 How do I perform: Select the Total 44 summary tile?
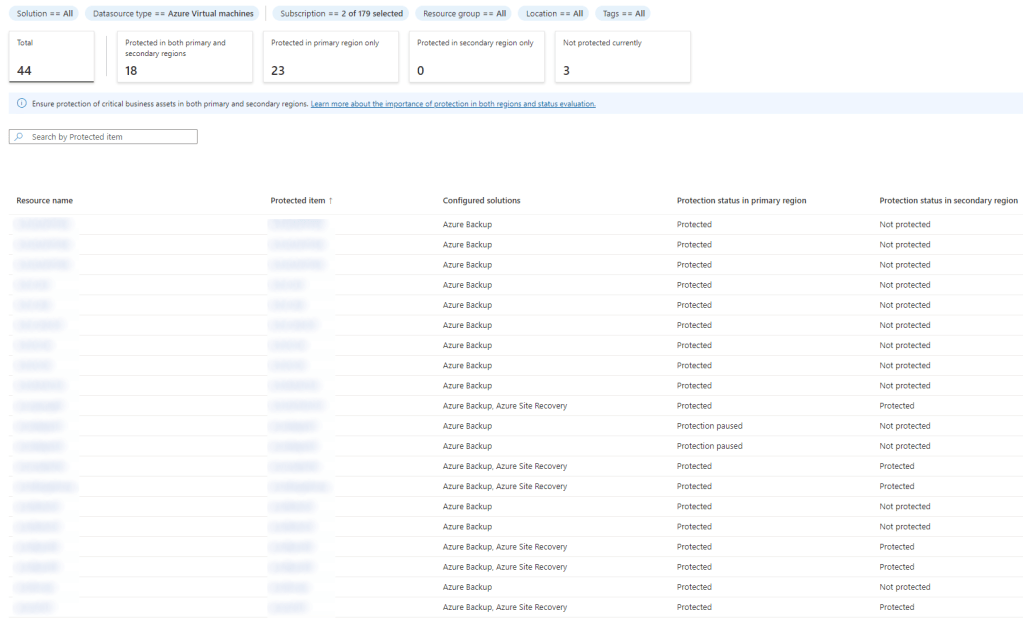click(x=51, y=56)
